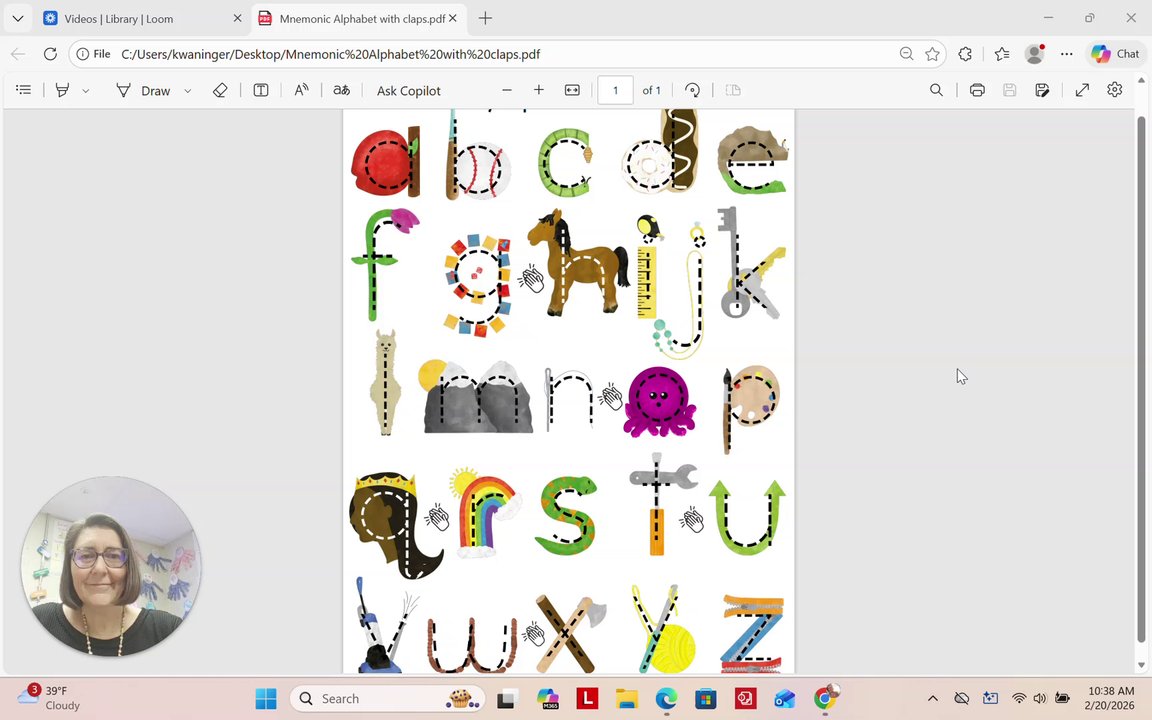Click the Save as icon
This screenshot has width=1152, height=720.
[x=1042, y=90]
